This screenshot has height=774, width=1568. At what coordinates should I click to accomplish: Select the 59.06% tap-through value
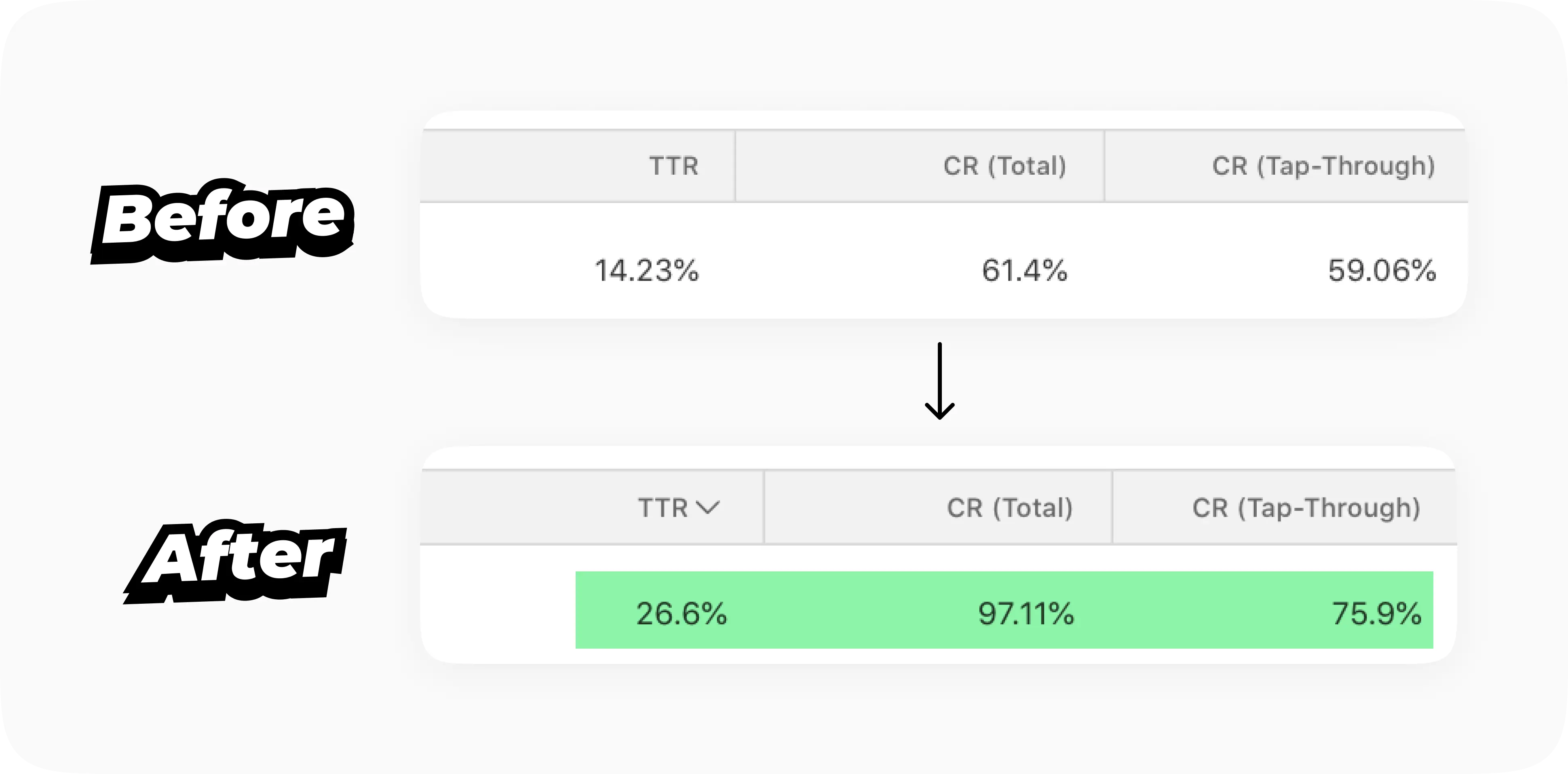point(1382,271)
